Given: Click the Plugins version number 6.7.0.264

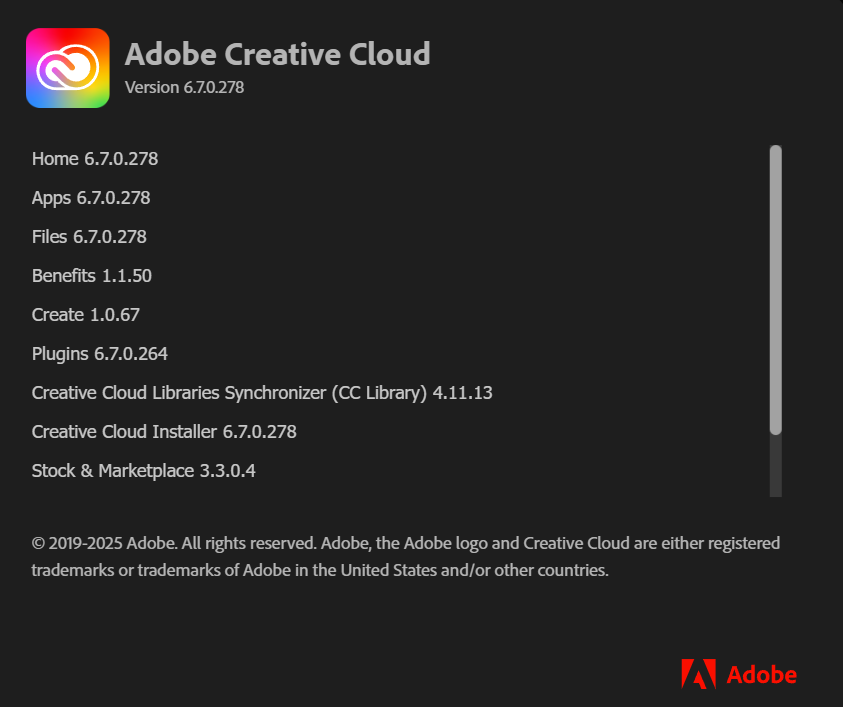Looking at the screenshot, I should click(x=131, y=354).
